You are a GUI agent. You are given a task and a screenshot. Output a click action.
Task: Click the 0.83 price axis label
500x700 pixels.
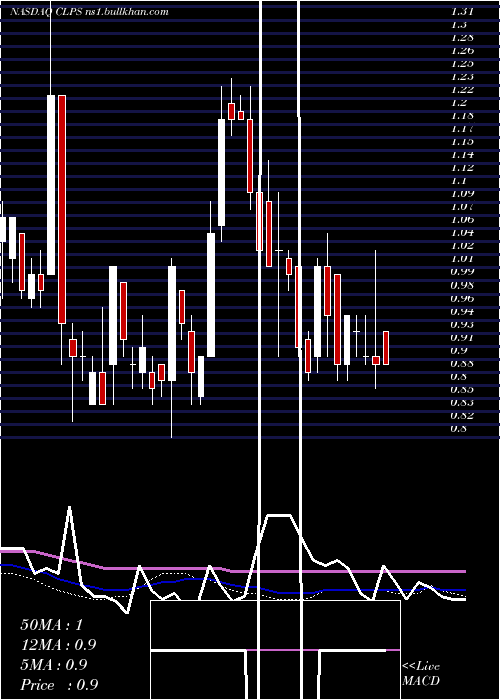[x=462, y=403]
